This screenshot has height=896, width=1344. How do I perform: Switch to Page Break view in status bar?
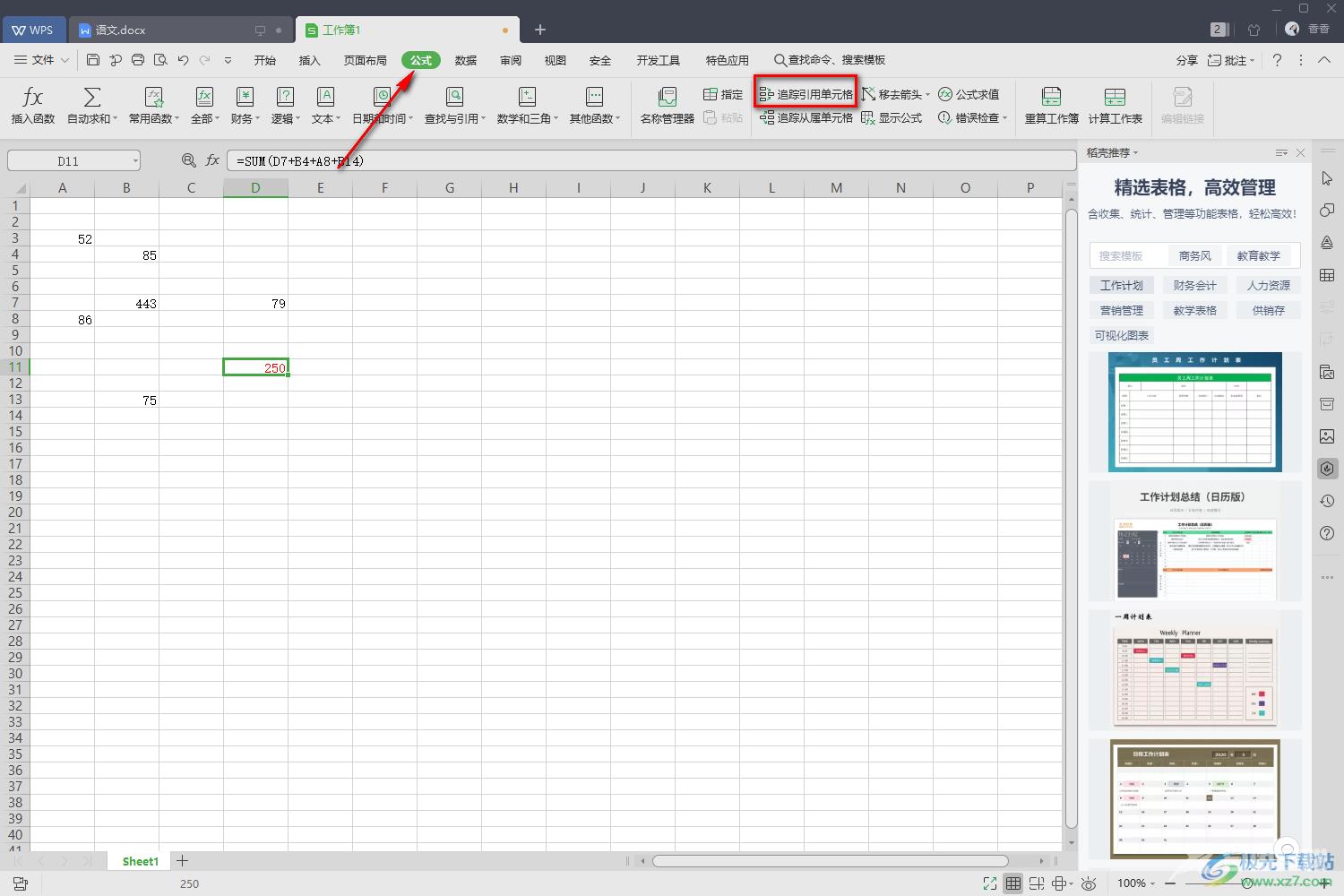tap(1036, 883)
